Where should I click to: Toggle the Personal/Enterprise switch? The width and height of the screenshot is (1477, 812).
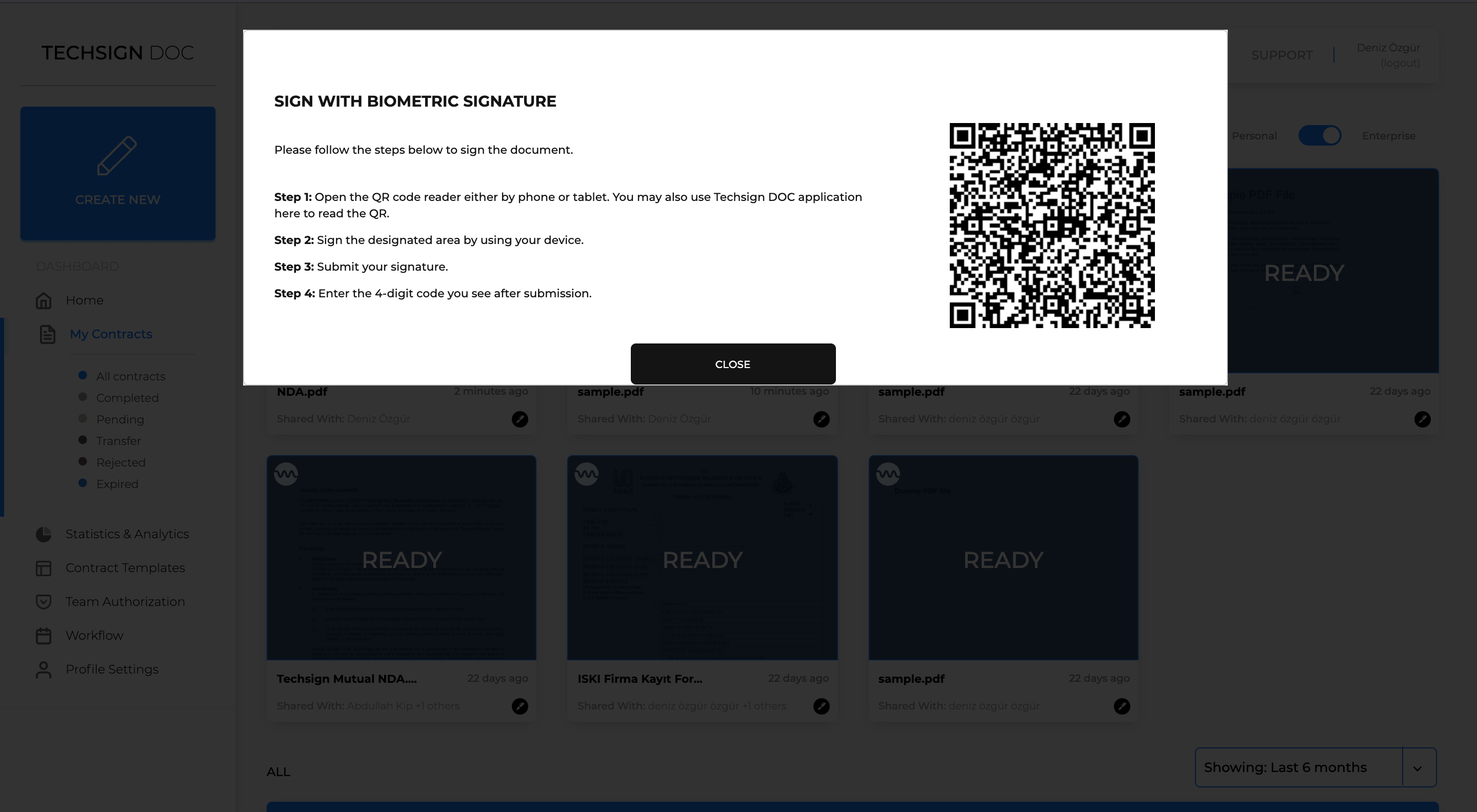coord(1320,136)
